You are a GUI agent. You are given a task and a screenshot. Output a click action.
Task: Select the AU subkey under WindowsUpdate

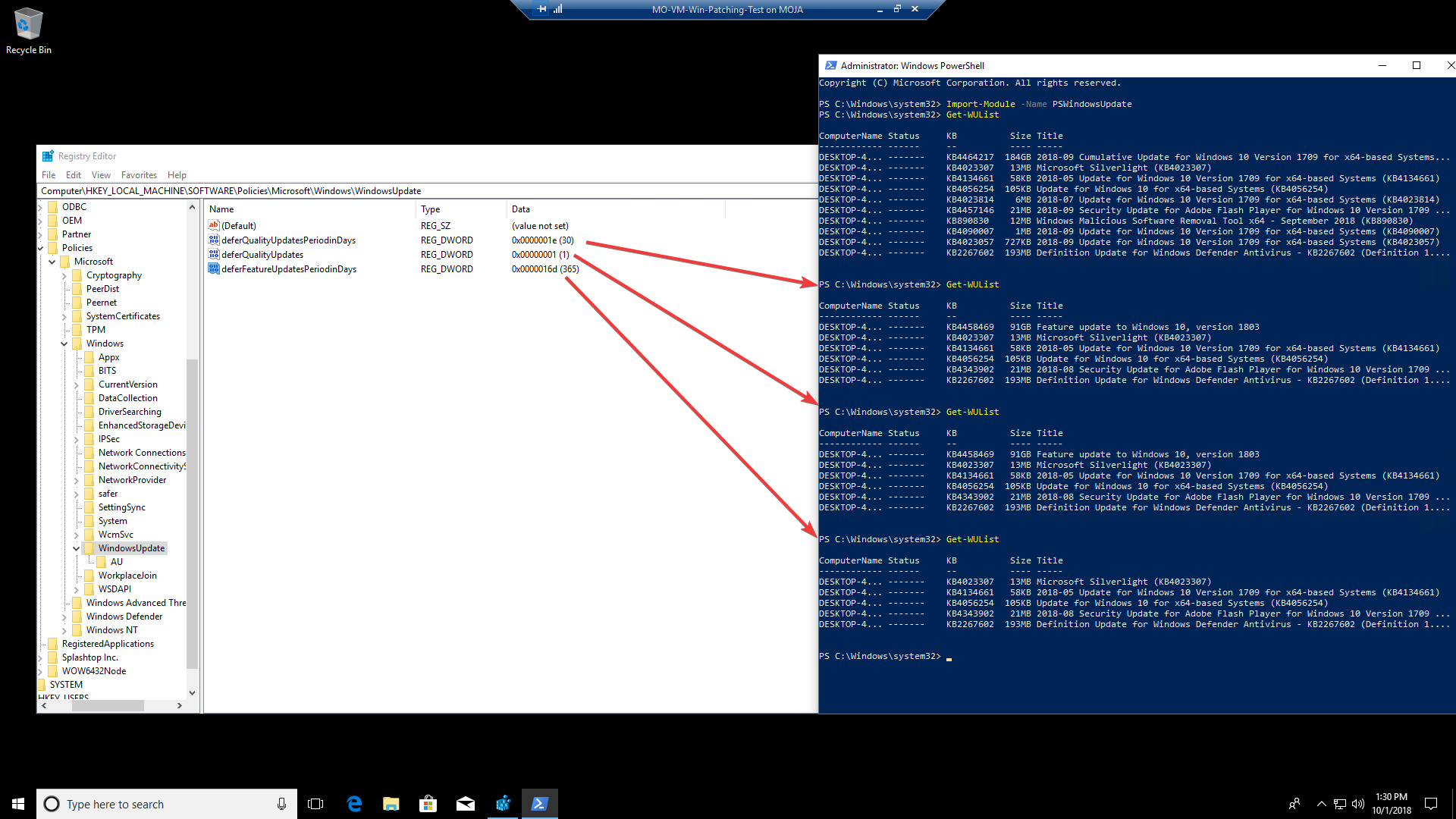[116, 562]
